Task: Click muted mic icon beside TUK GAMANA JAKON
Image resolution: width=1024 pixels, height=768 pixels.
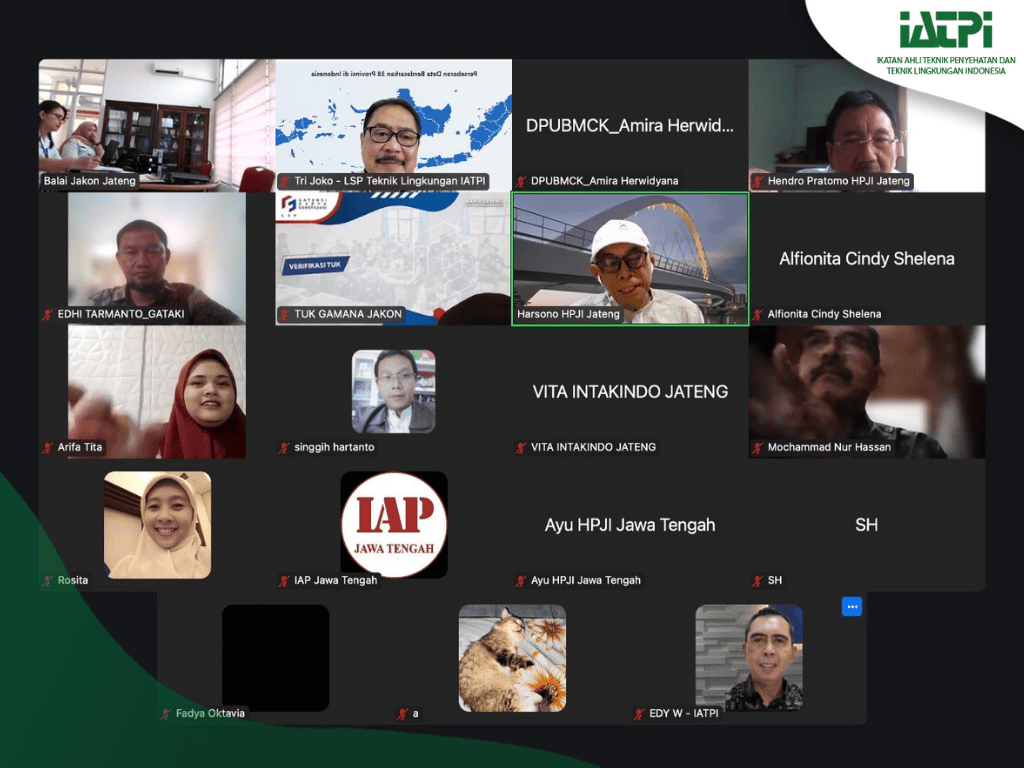Action: coord(285,314)
